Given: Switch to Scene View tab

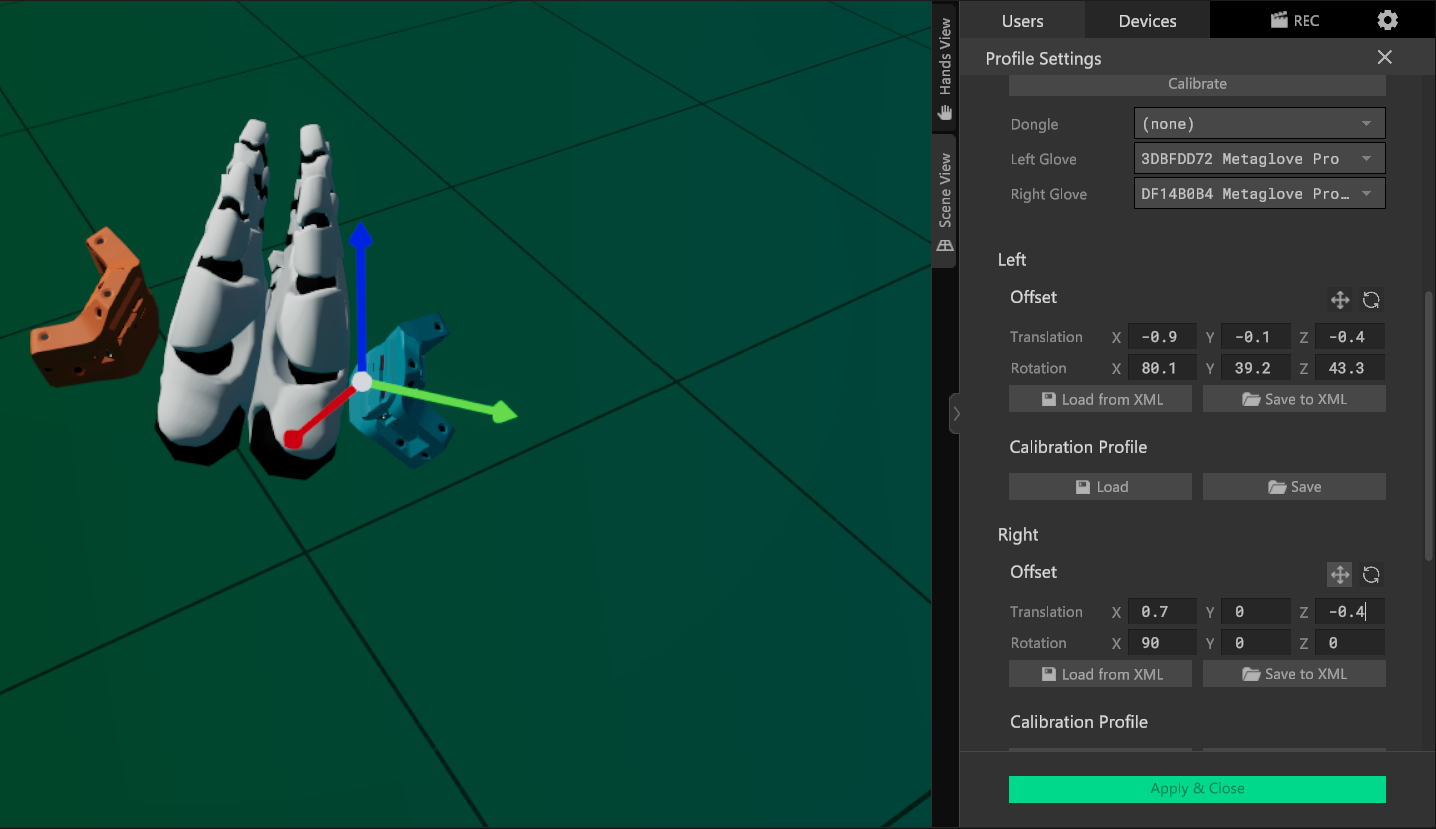Looking at the screenshot, I should [x=945, y=202].
